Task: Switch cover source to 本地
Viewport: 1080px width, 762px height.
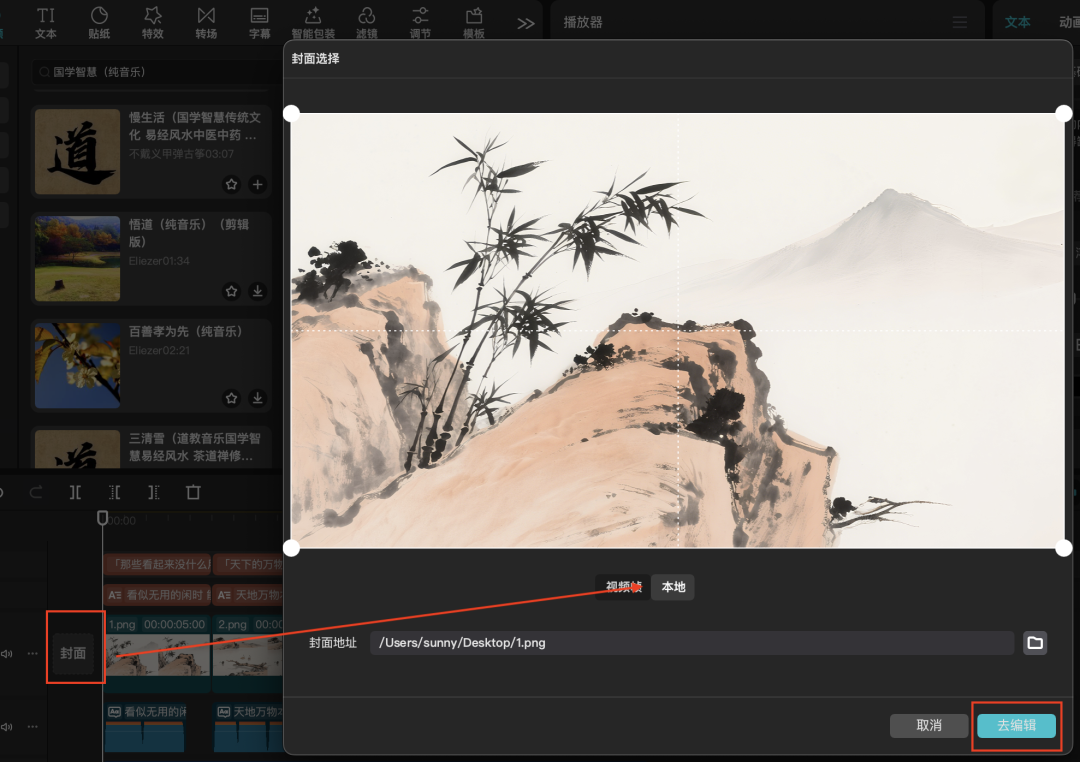Action: 673,587
